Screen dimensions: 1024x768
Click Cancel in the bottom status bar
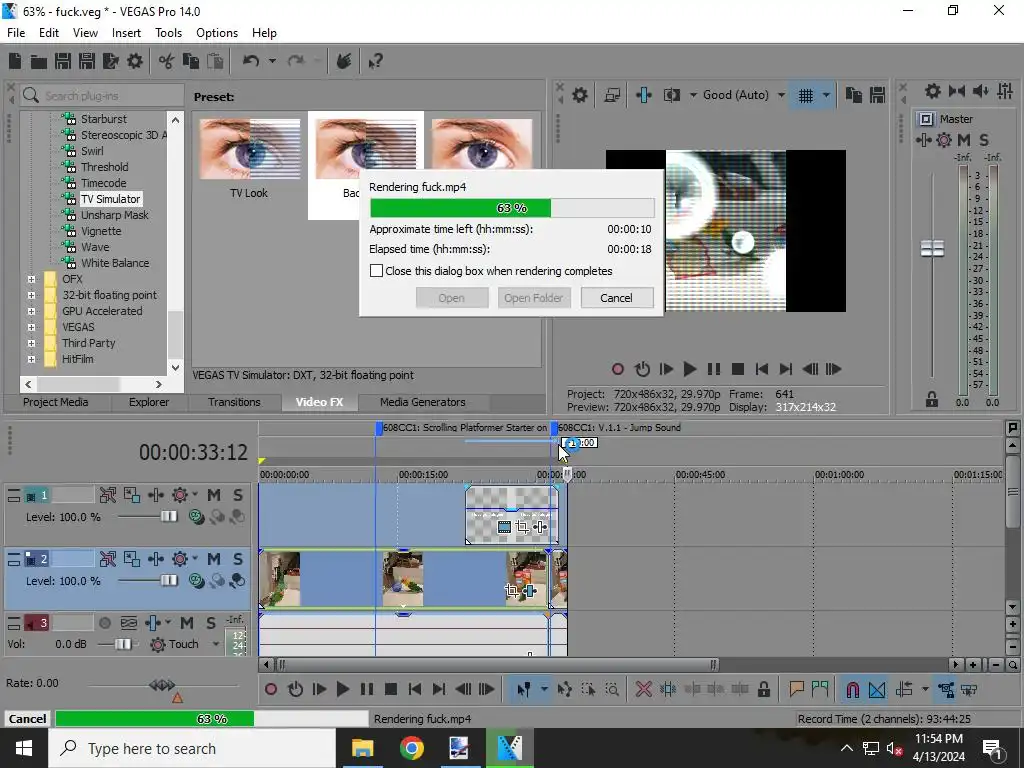pyautogui.click(x=27, y=718)
